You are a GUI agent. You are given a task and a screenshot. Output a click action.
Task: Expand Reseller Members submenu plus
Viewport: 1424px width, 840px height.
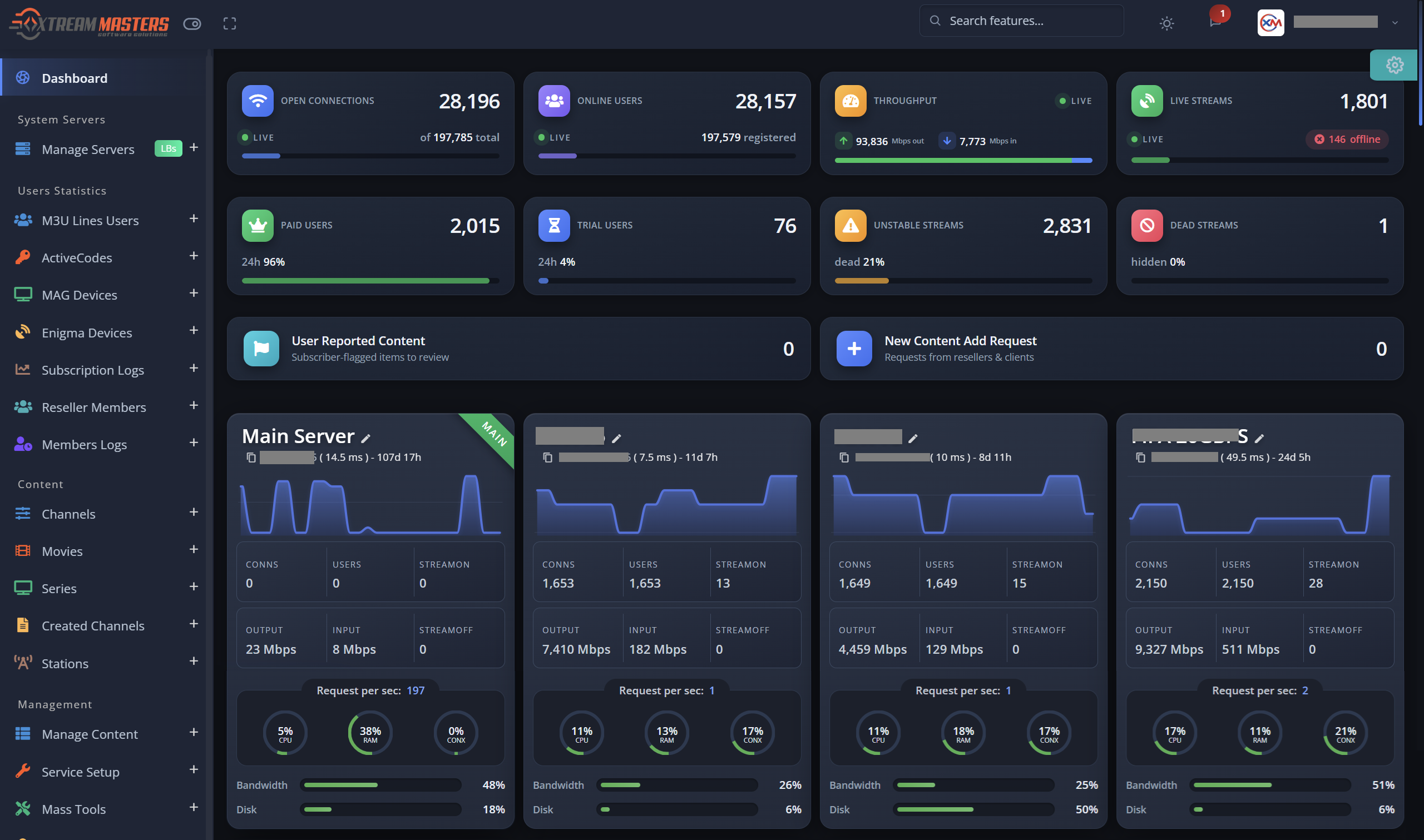(x=194, y=405)
